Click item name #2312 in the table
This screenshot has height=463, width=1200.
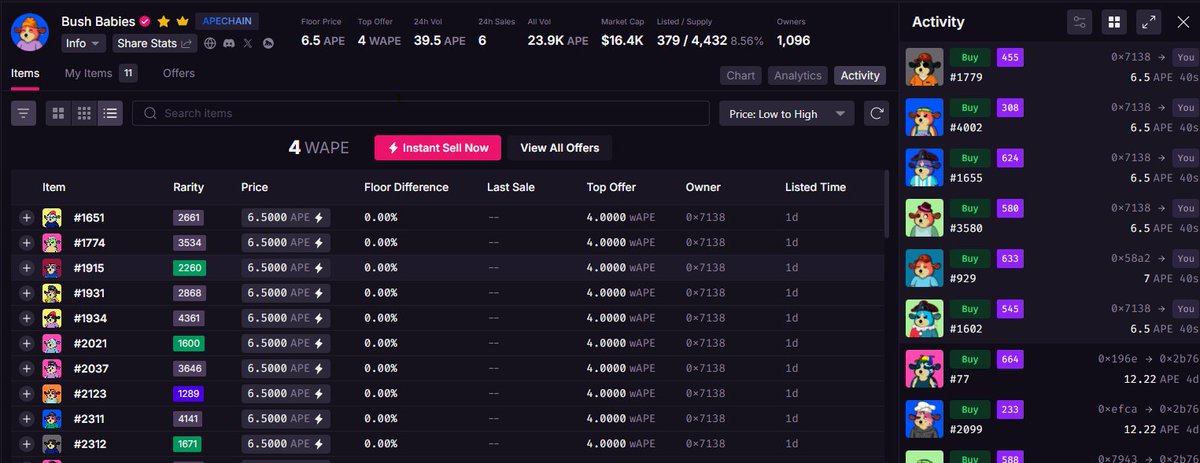coord(90,444)
